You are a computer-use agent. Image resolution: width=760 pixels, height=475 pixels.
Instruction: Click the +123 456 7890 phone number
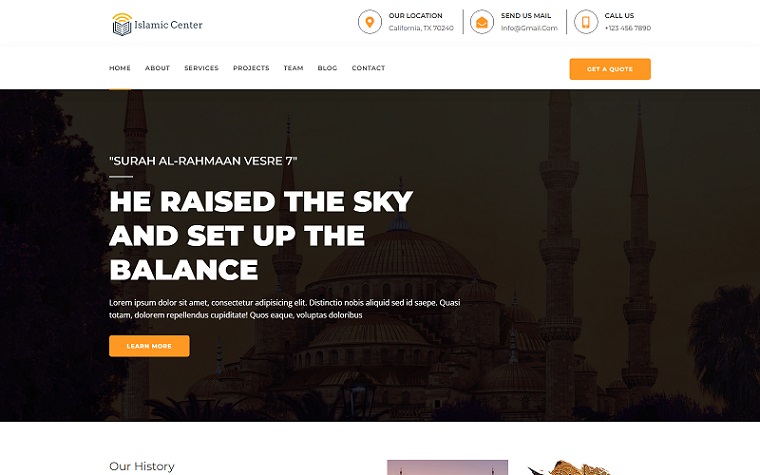point(628,28)
